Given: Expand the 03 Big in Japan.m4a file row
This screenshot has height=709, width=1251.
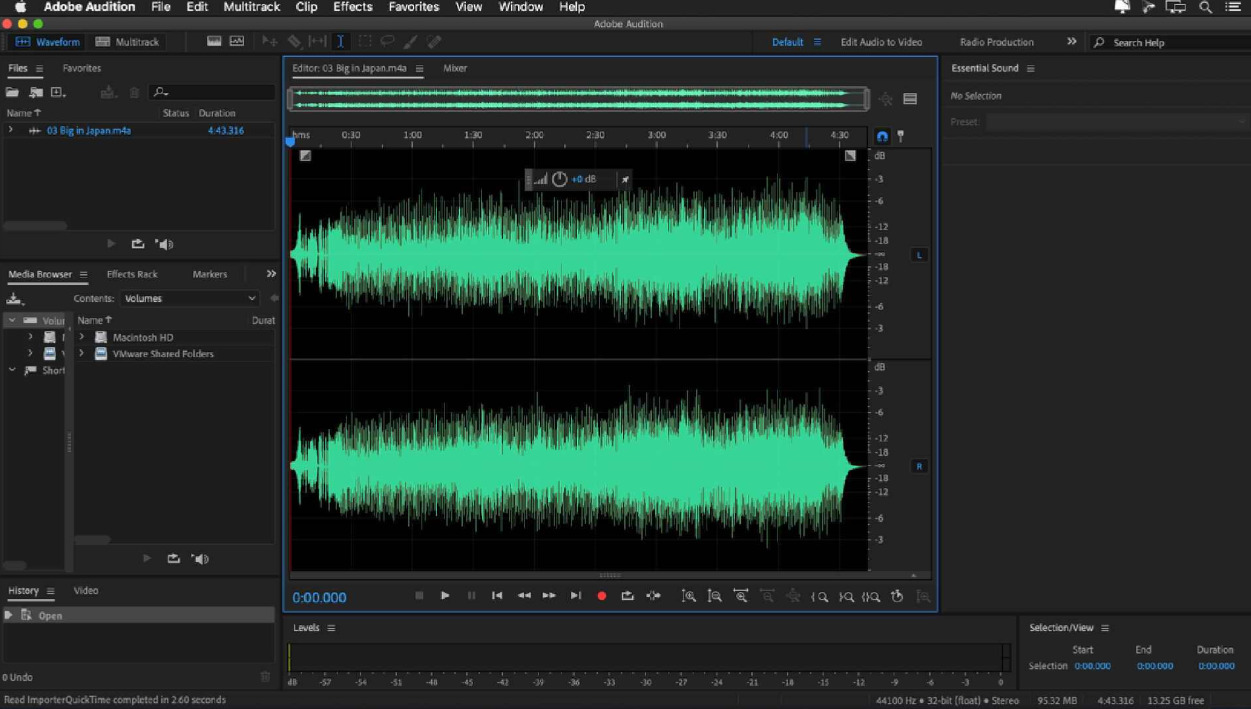Looking at the screenshot, I should pos(11,130).
